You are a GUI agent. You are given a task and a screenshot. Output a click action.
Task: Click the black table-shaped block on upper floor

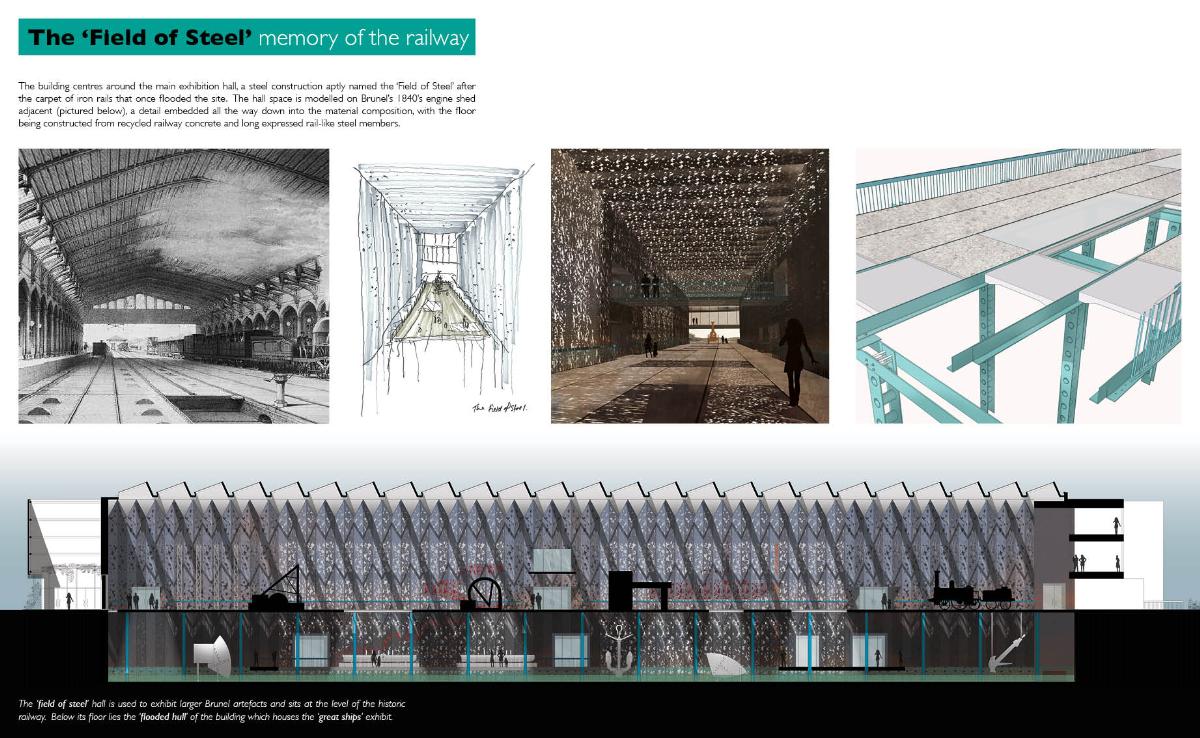(x=636, y=587)
